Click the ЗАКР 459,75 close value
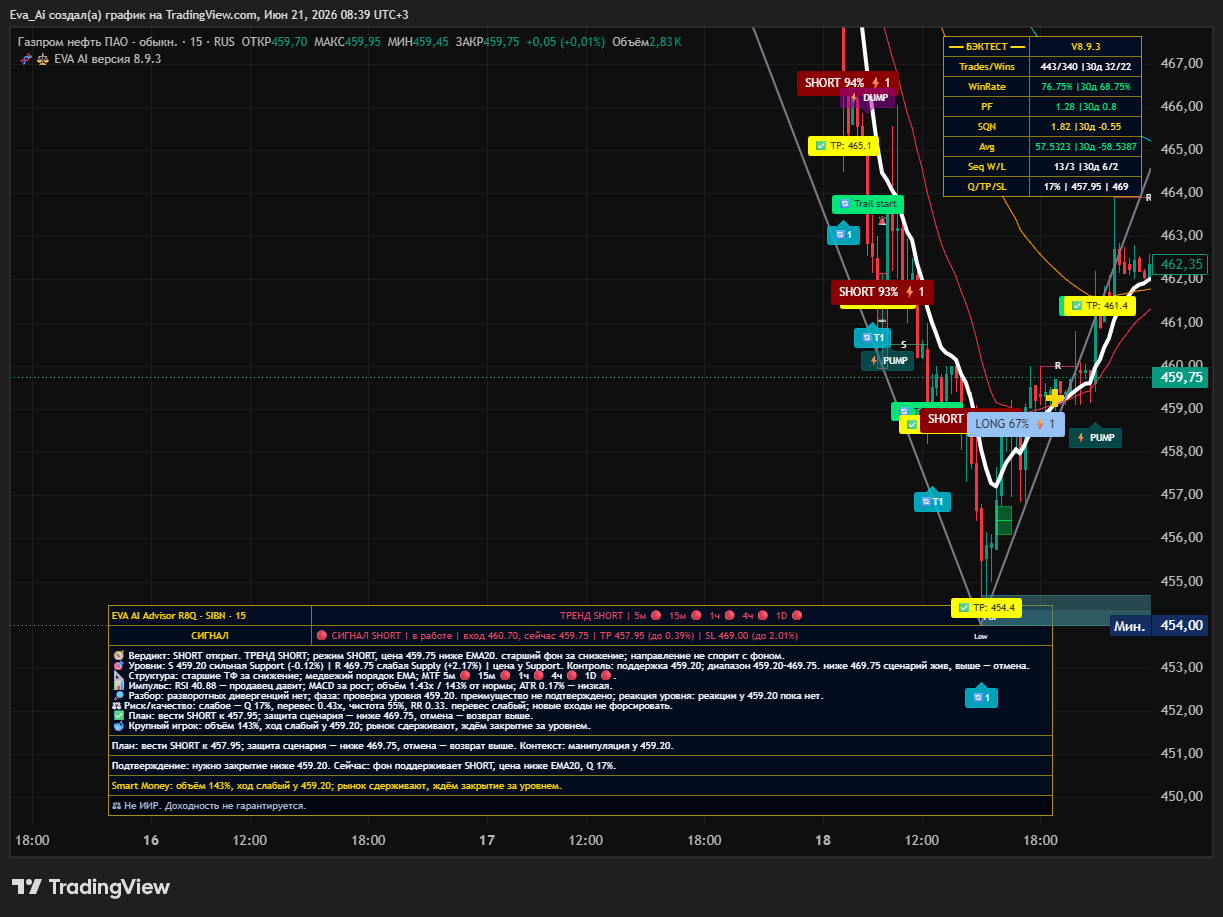Viewport: 1223px width, 917px height. pyautogui.click(x=487, y=42)
